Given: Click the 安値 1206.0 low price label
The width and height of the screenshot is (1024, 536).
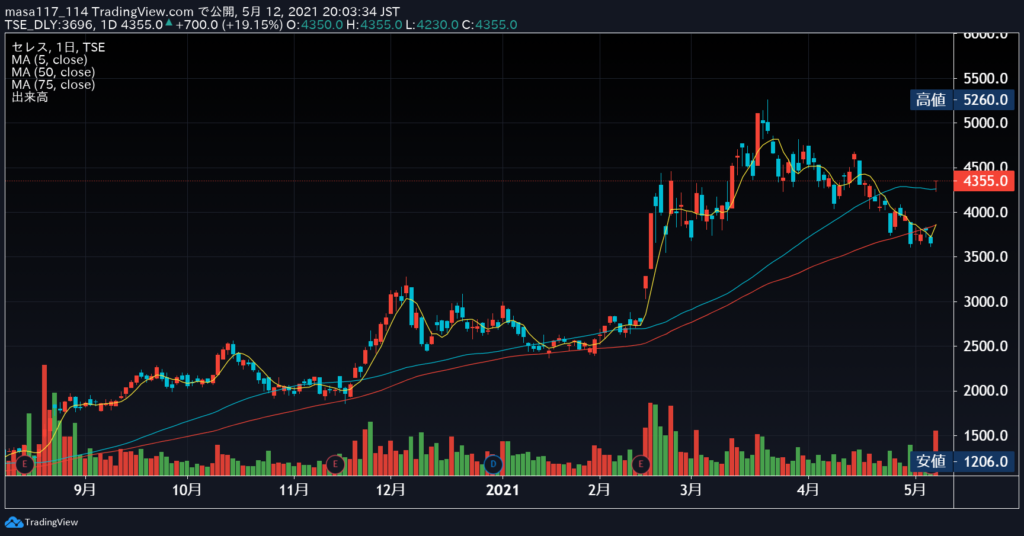Looking at the screenshot, I should click(x=963, y=462).
